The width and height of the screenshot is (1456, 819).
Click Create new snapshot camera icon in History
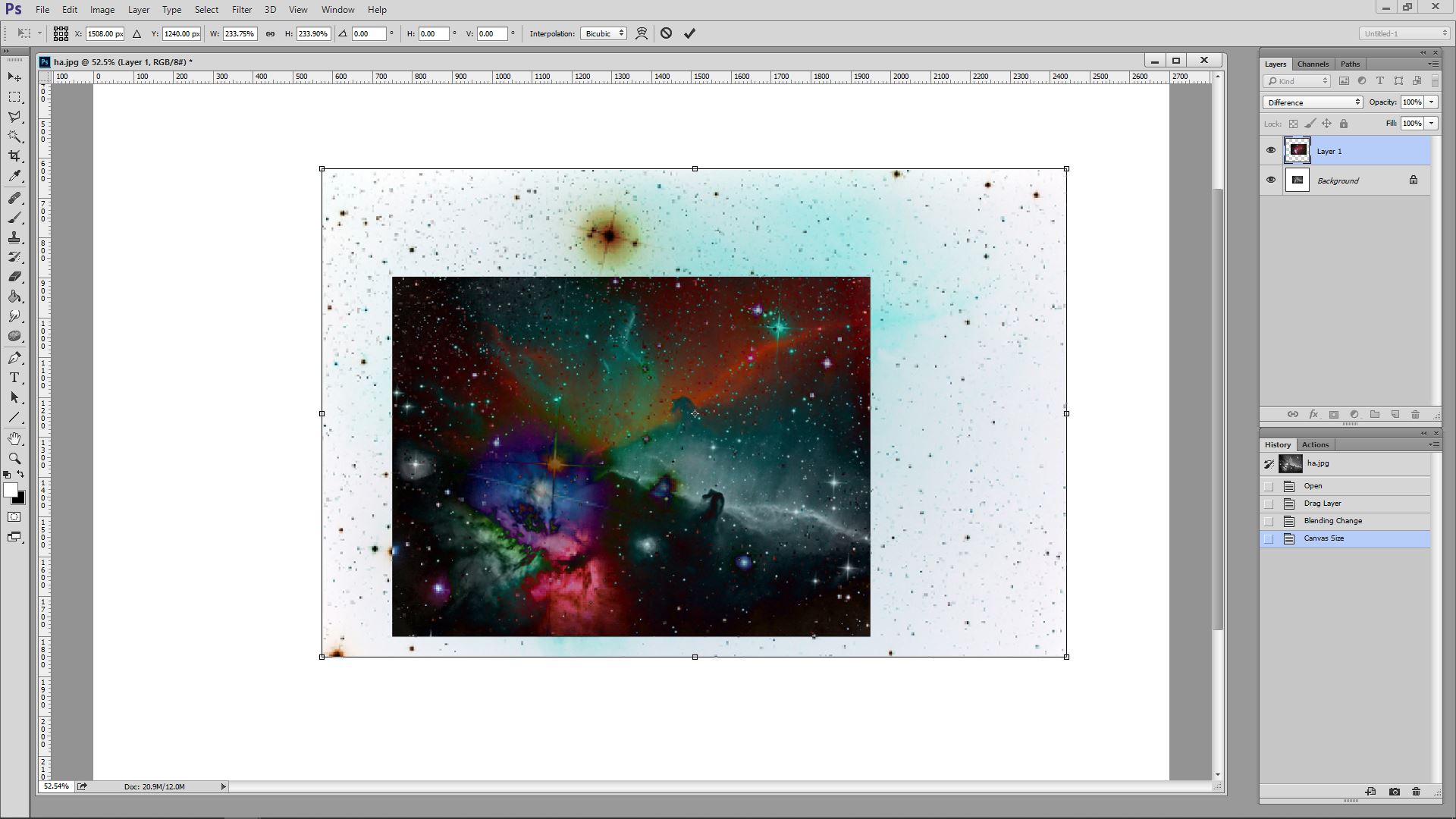point(1394,792)
